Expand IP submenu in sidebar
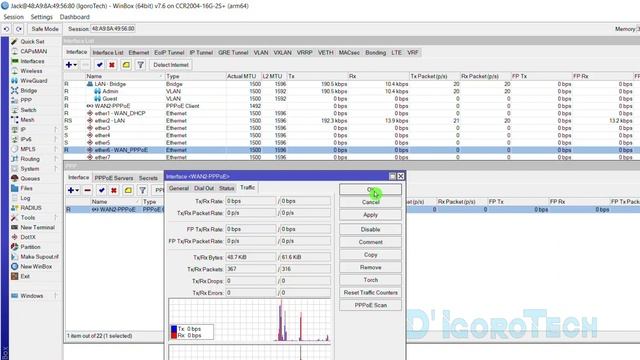The width and height of the screenshot is (640, 360). pos(56,130)
